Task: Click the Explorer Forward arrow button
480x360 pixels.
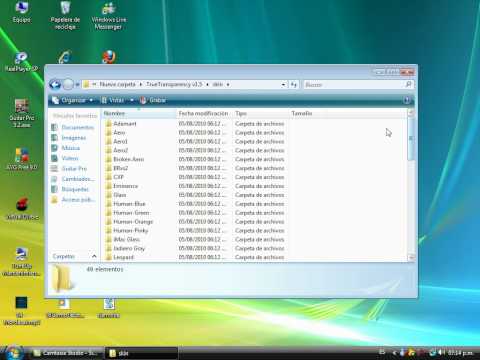Action: 68,84
